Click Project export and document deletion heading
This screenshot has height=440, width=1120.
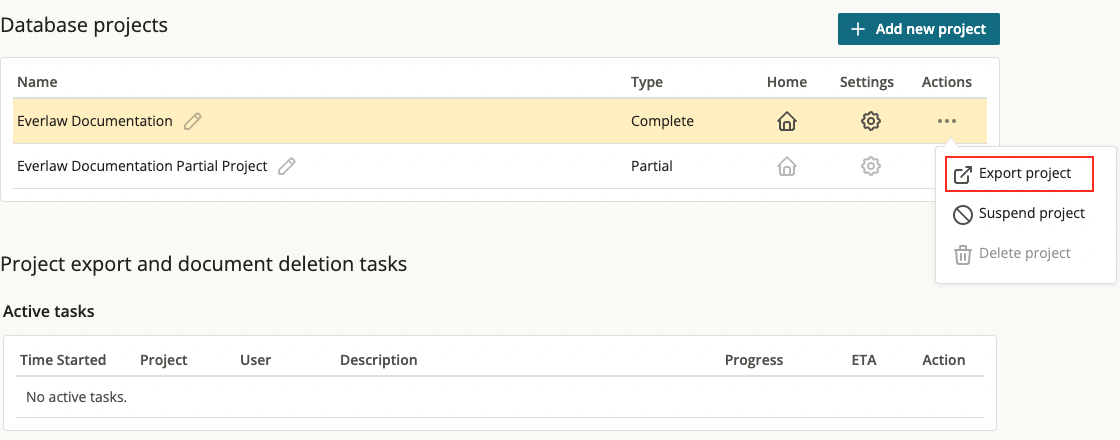(x=204, y=264)
